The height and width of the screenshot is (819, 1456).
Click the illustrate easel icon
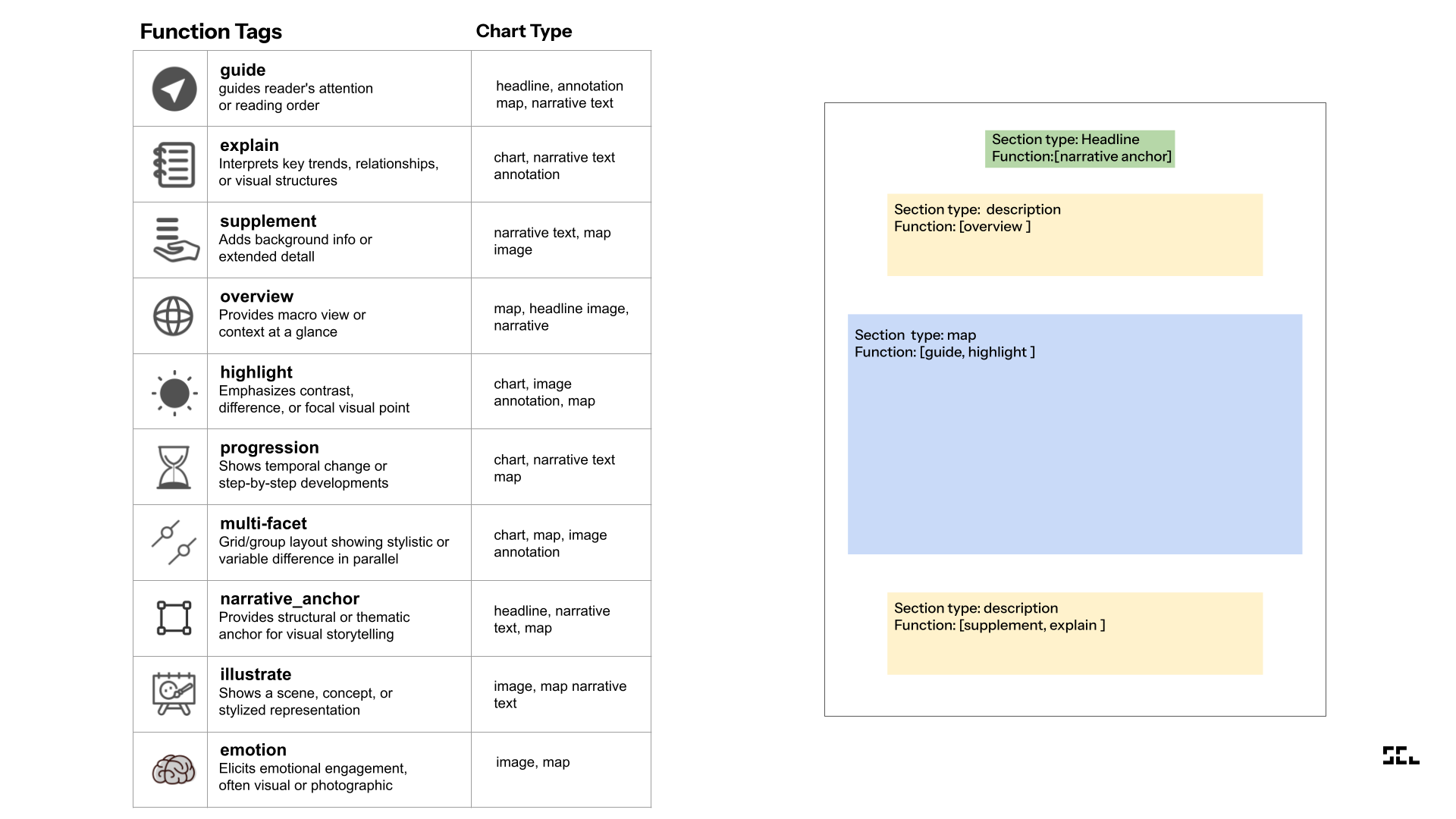click(174, 693)
